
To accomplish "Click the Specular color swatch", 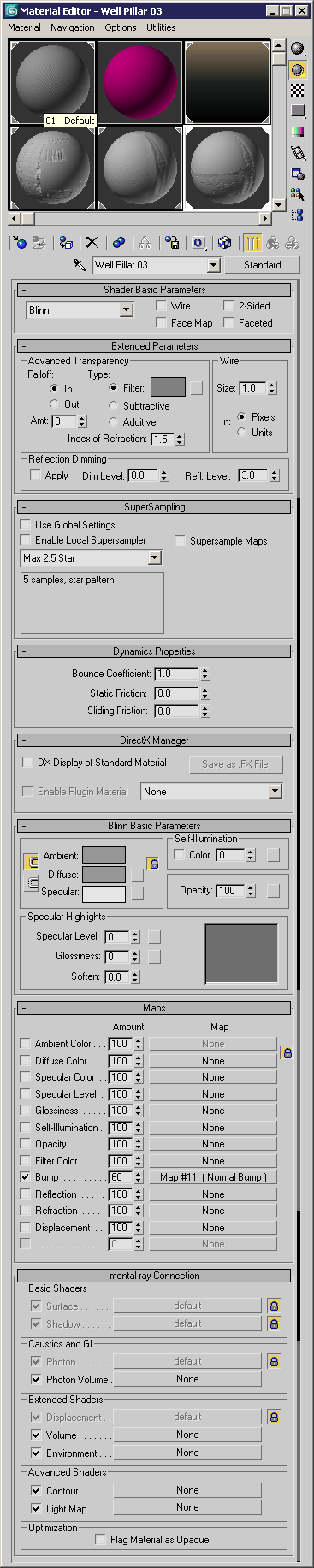I will click(x=104, y=893).
